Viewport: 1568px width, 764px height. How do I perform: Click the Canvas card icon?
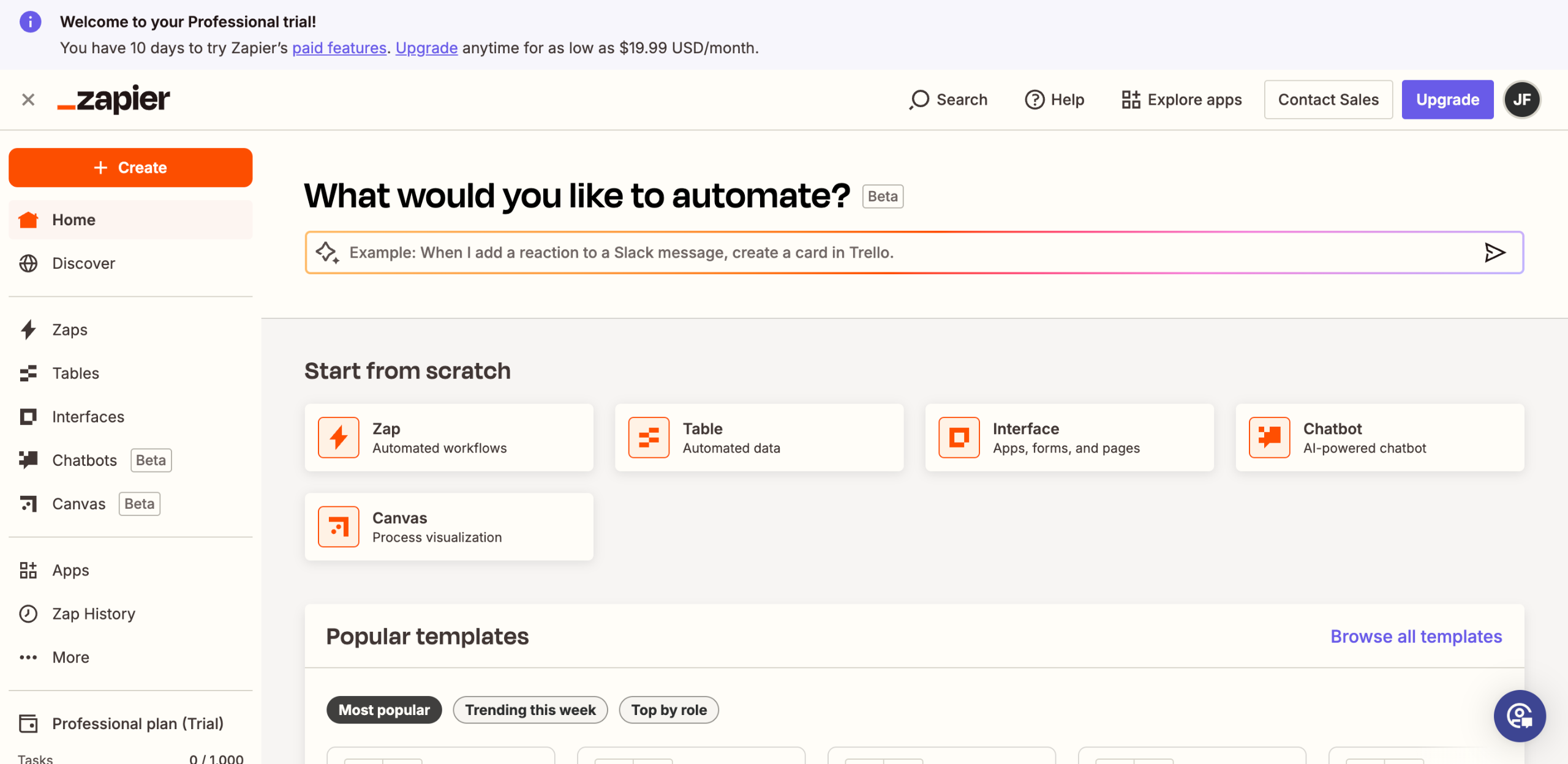point(338,526)
